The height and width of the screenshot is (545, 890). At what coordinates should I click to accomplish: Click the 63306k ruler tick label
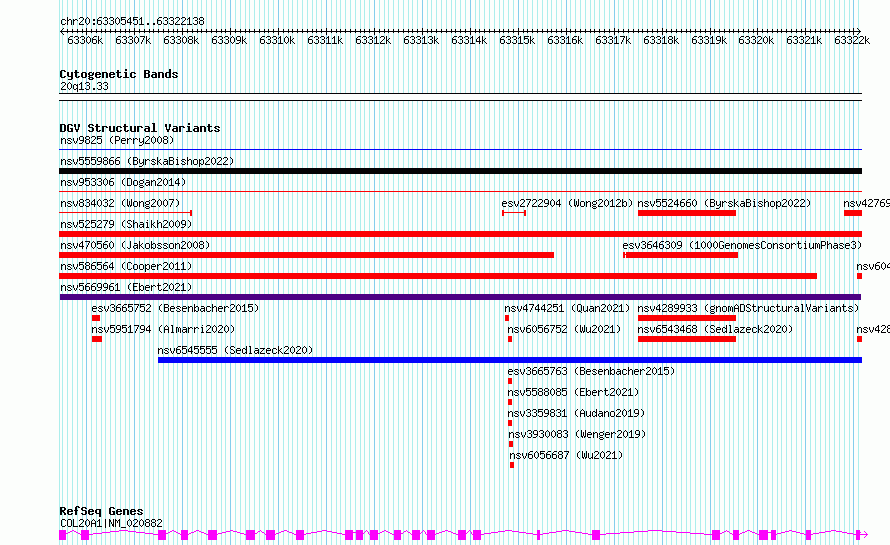point(85,40)
